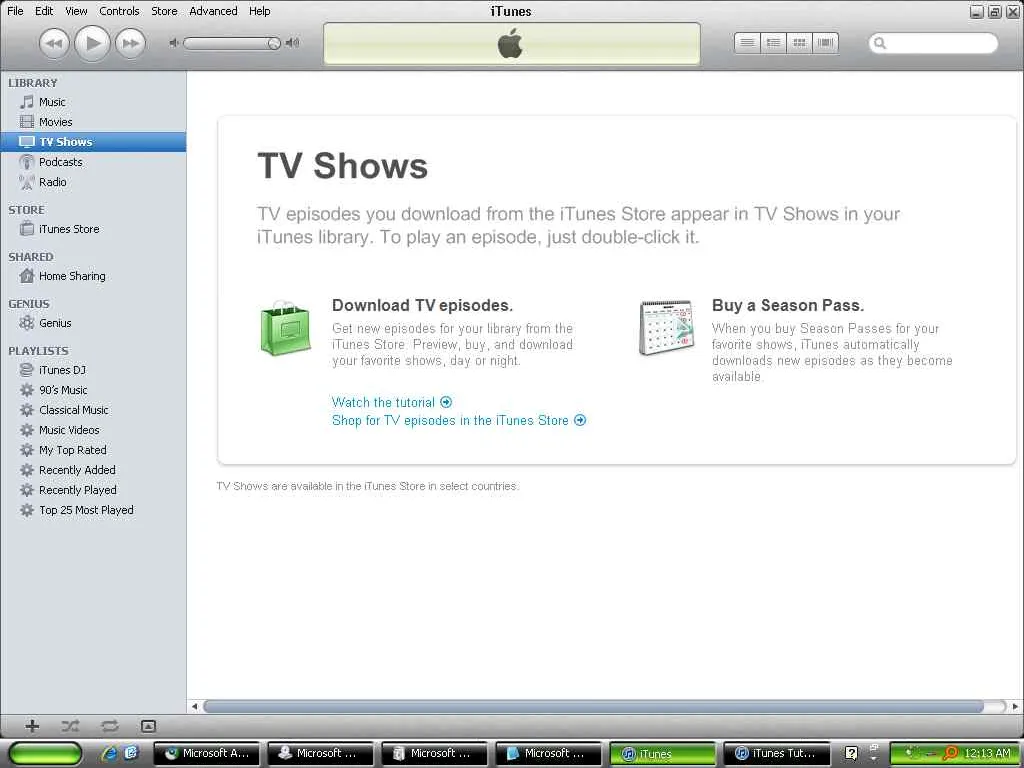Image resolution: width=1024 pixels, height=768 pixels.
Task: Open the File menu
Action: point(15,11)
